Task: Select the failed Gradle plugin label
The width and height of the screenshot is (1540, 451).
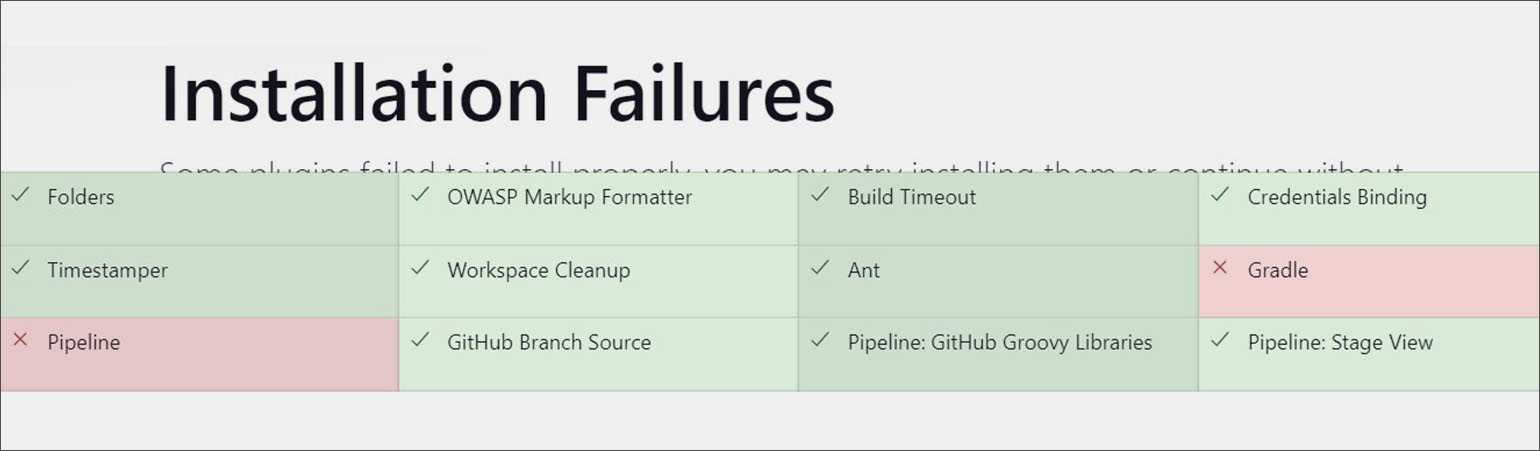Action: tap(1277, 270)
